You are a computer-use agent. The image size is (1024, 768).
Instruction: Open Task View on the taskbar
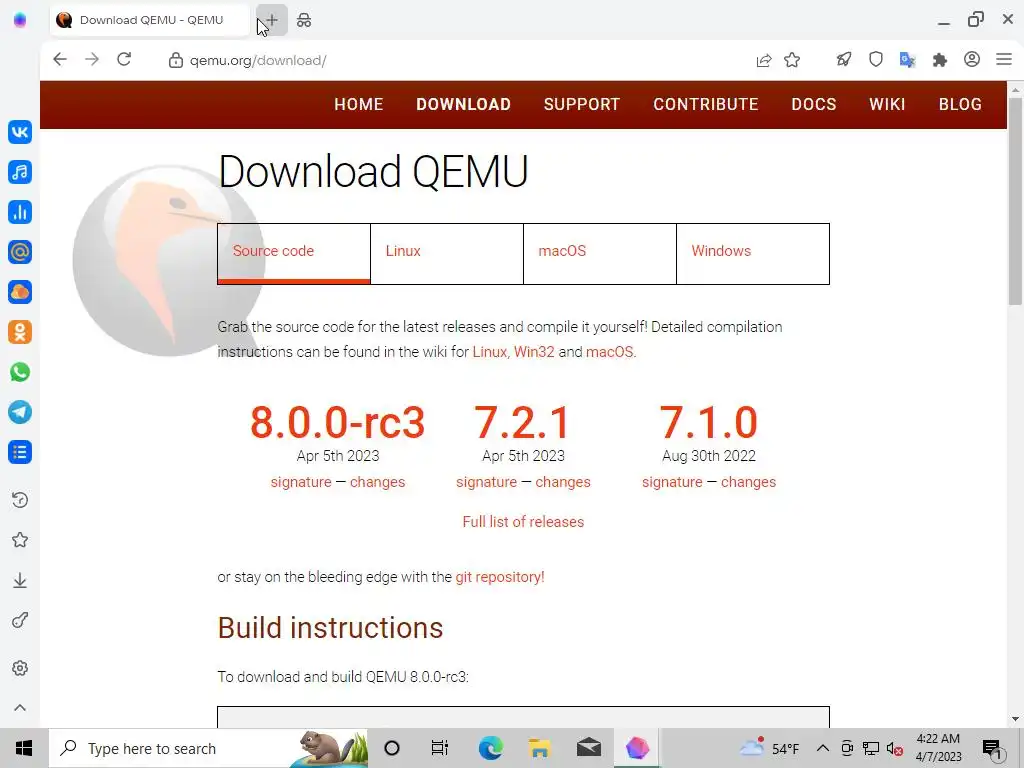(x=440, y=748)
